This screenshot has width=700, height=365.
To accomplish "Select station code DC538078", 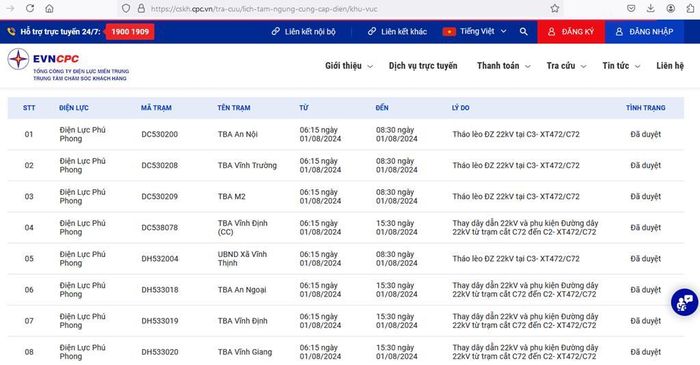I will pos(159,228).
